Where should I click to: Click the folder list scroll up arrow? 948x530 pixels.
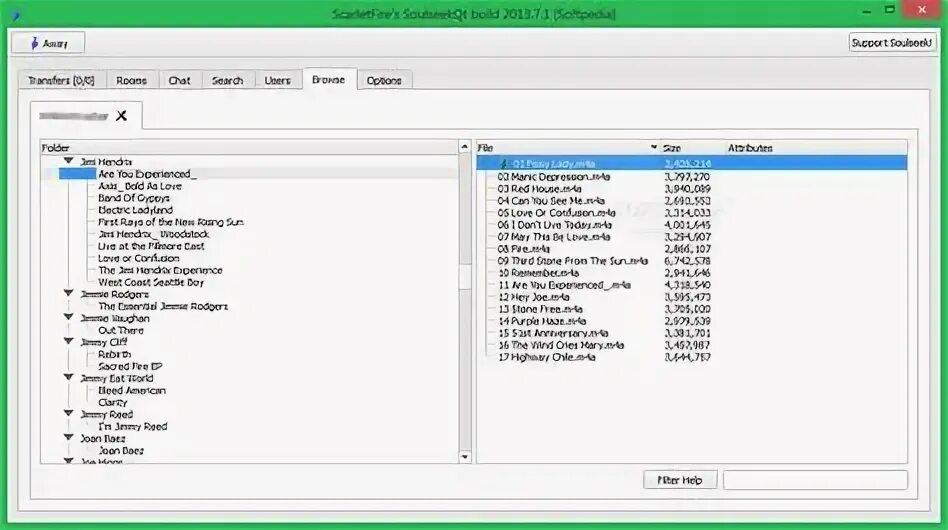tap(464, 147)
